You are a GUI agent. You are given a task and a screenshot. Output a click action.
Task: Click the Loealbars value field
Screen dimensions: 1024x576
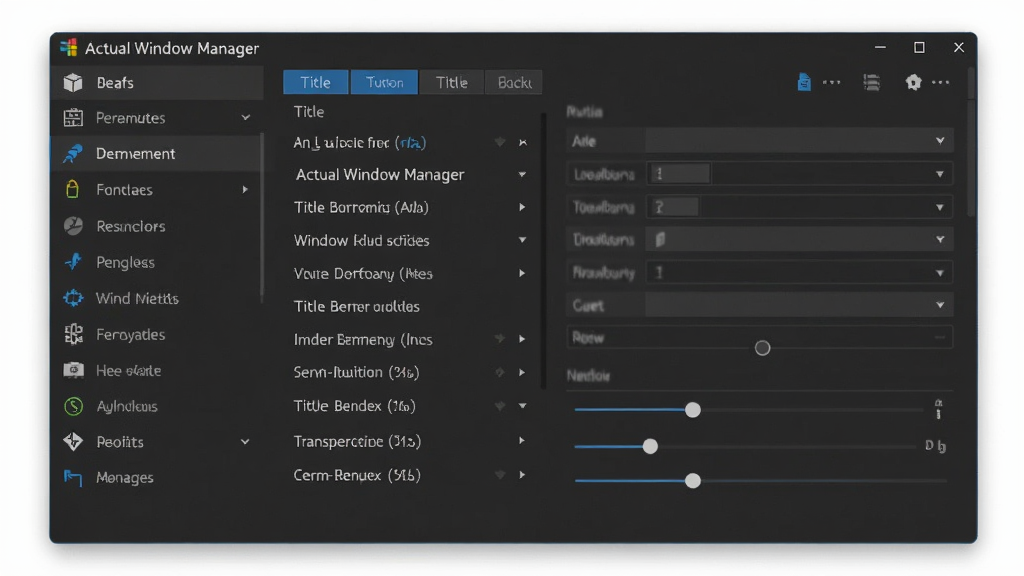[679, 174]
